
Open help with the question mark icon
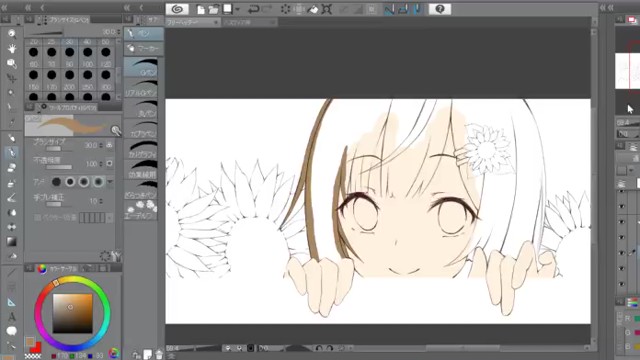pos(440,9)
